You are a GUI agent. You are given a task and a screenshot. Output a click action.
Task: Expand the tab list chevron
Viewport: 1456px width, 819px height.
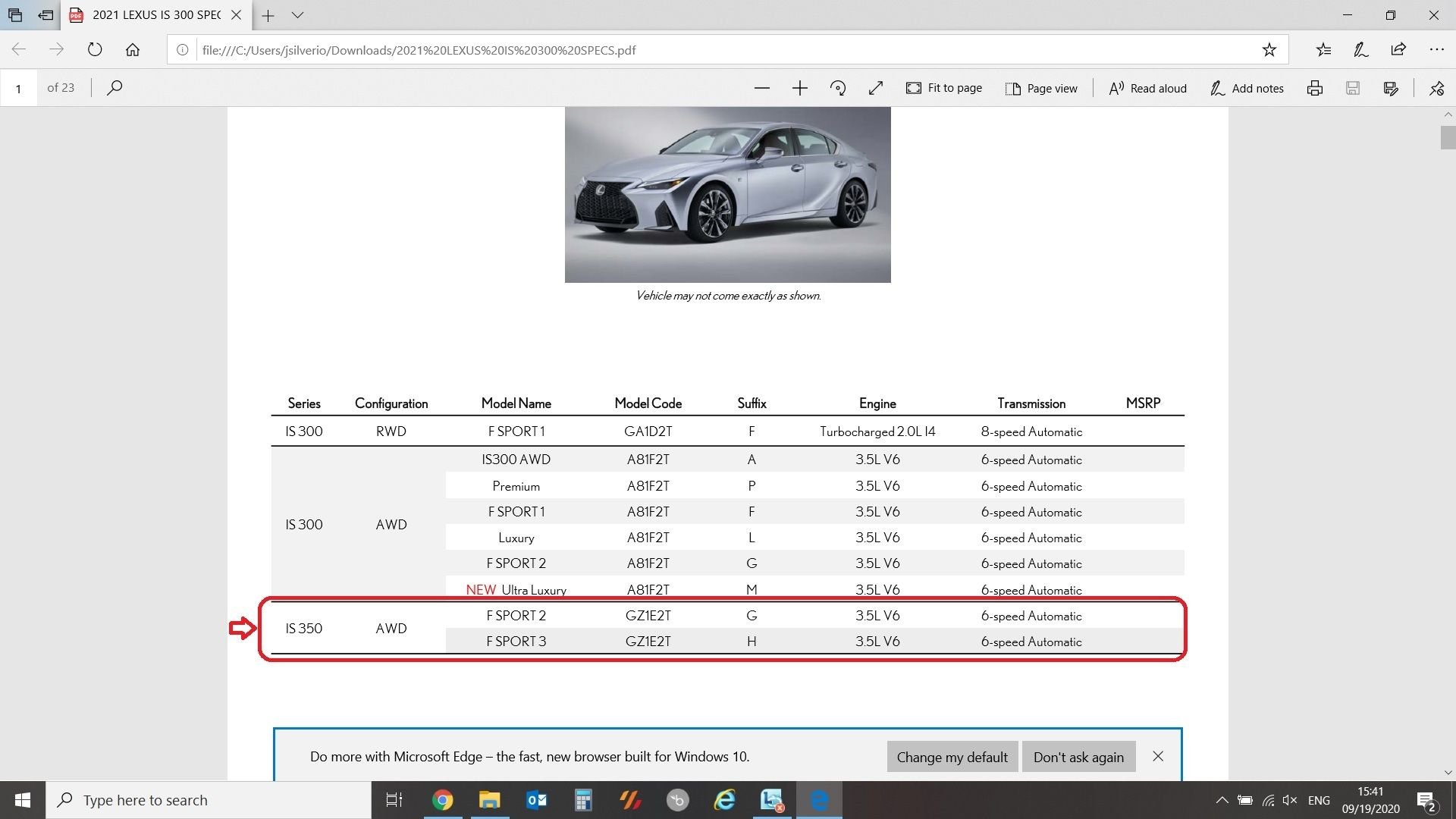coord(298,15)
